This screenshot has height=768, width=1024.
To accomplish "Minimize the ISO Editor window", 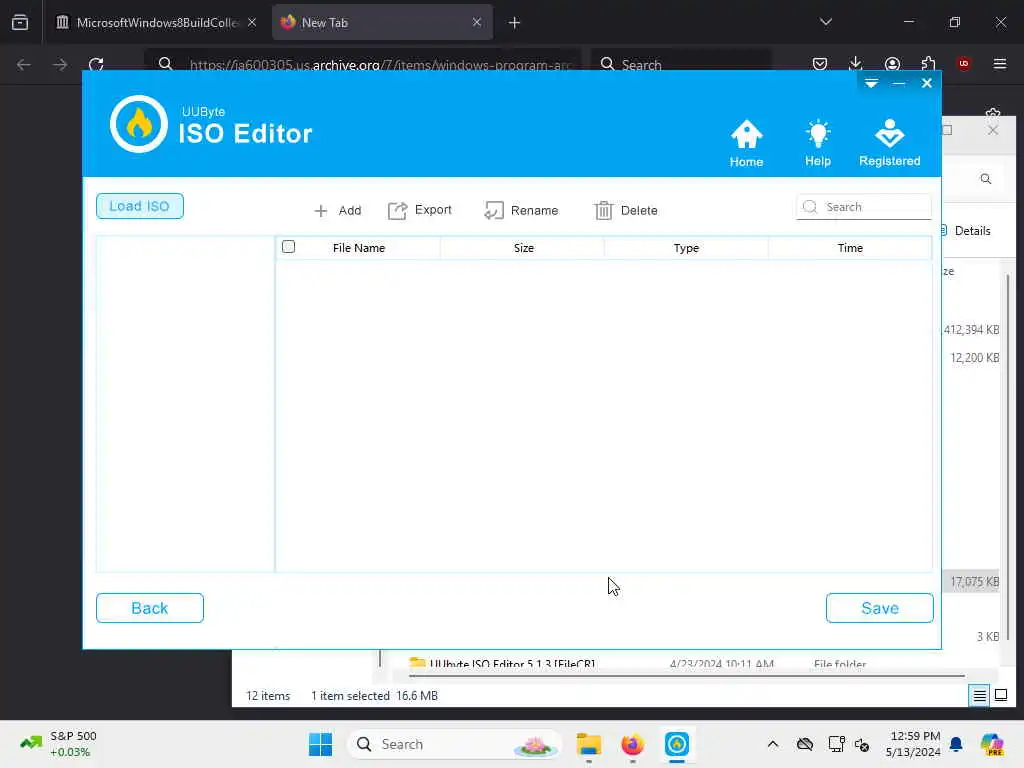I will (899, 84).
